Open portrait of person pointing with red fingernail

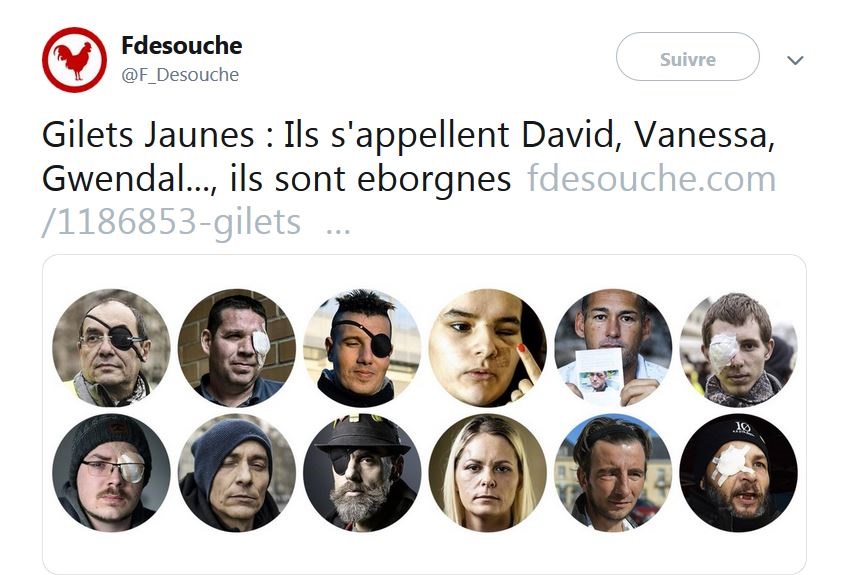click(x=487, y=348)
